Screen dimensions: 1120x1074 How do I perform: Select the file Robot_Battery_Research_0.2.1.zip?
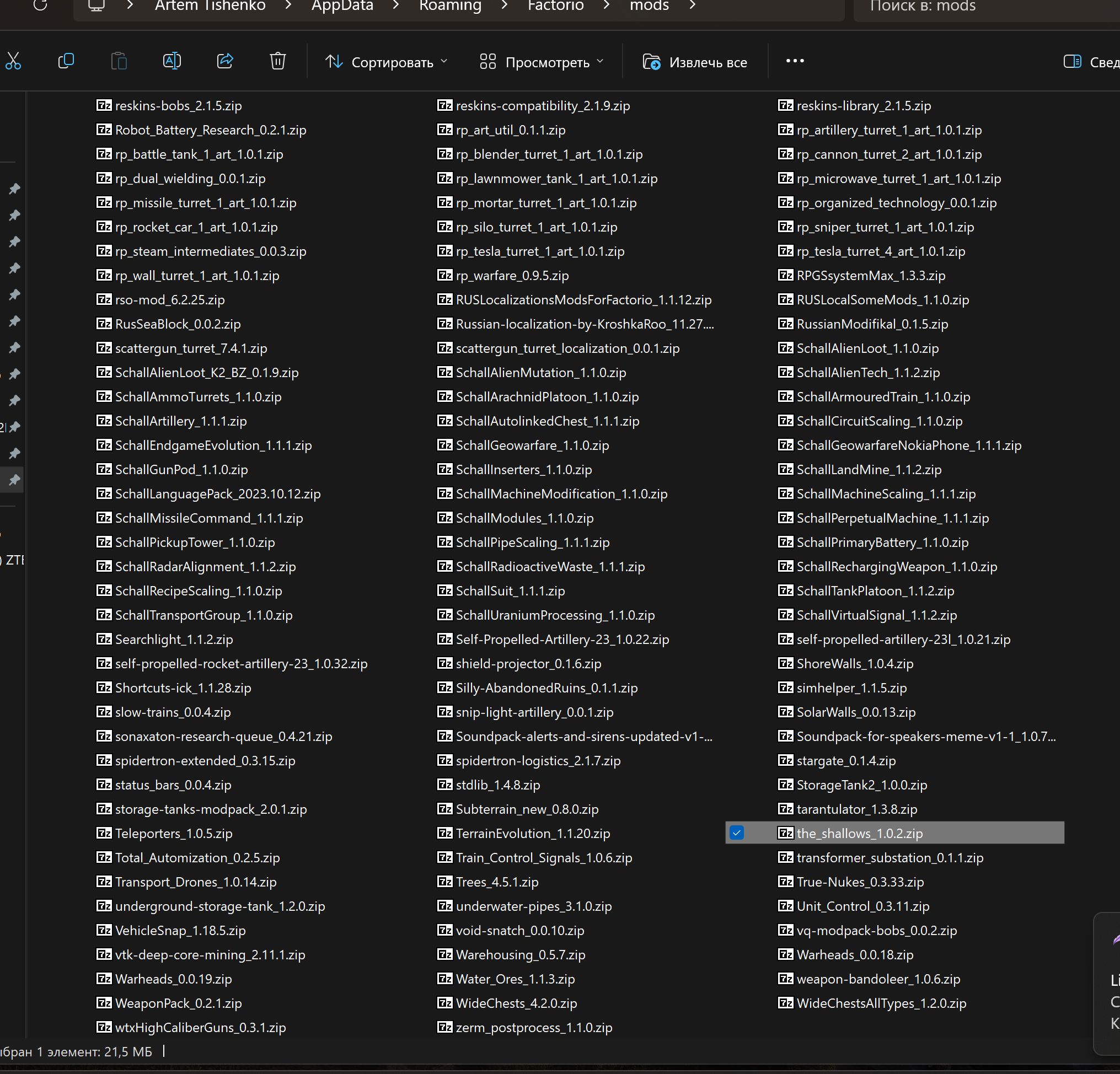210,130
